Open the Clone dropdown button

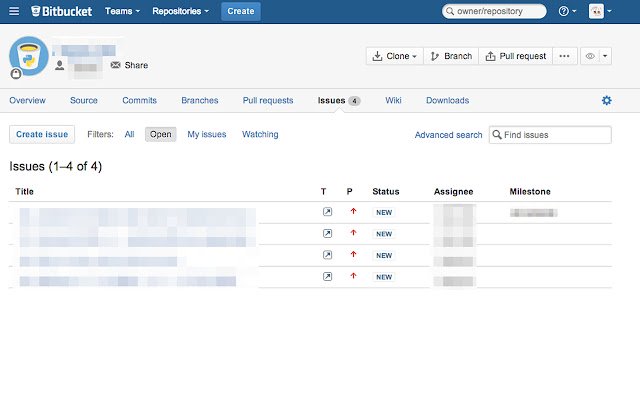pyautogui.click(x=395, y=56)
